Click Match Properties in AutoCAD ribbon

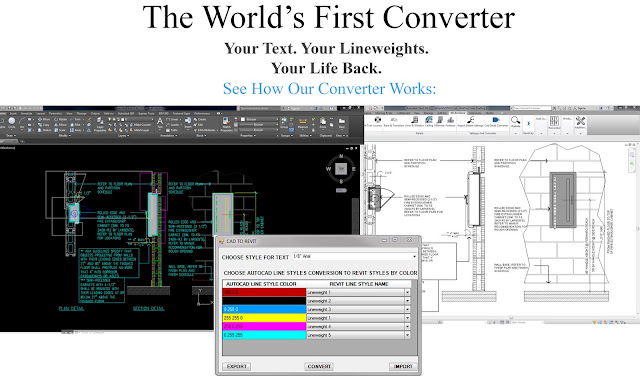coord(226,124)
